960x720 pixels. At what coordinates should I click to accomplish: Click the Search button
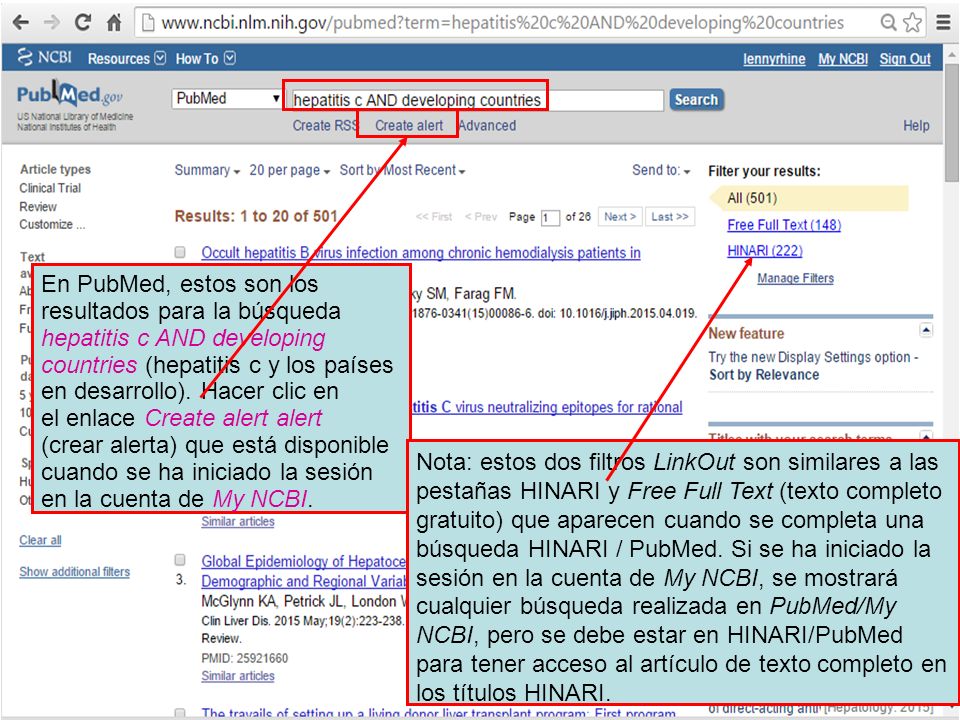697,99
